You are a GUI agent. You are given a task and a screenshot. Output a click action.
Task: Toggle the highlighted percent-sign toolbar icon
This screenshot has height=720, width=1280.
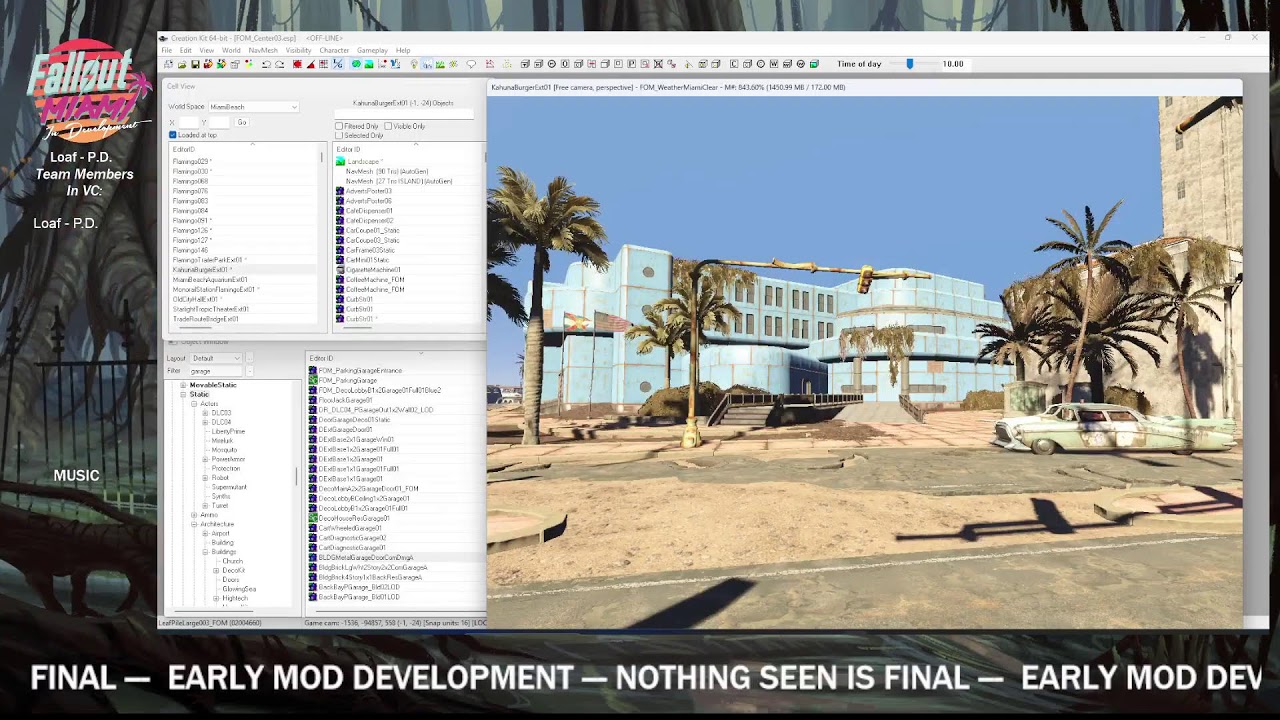pos(337,64)
